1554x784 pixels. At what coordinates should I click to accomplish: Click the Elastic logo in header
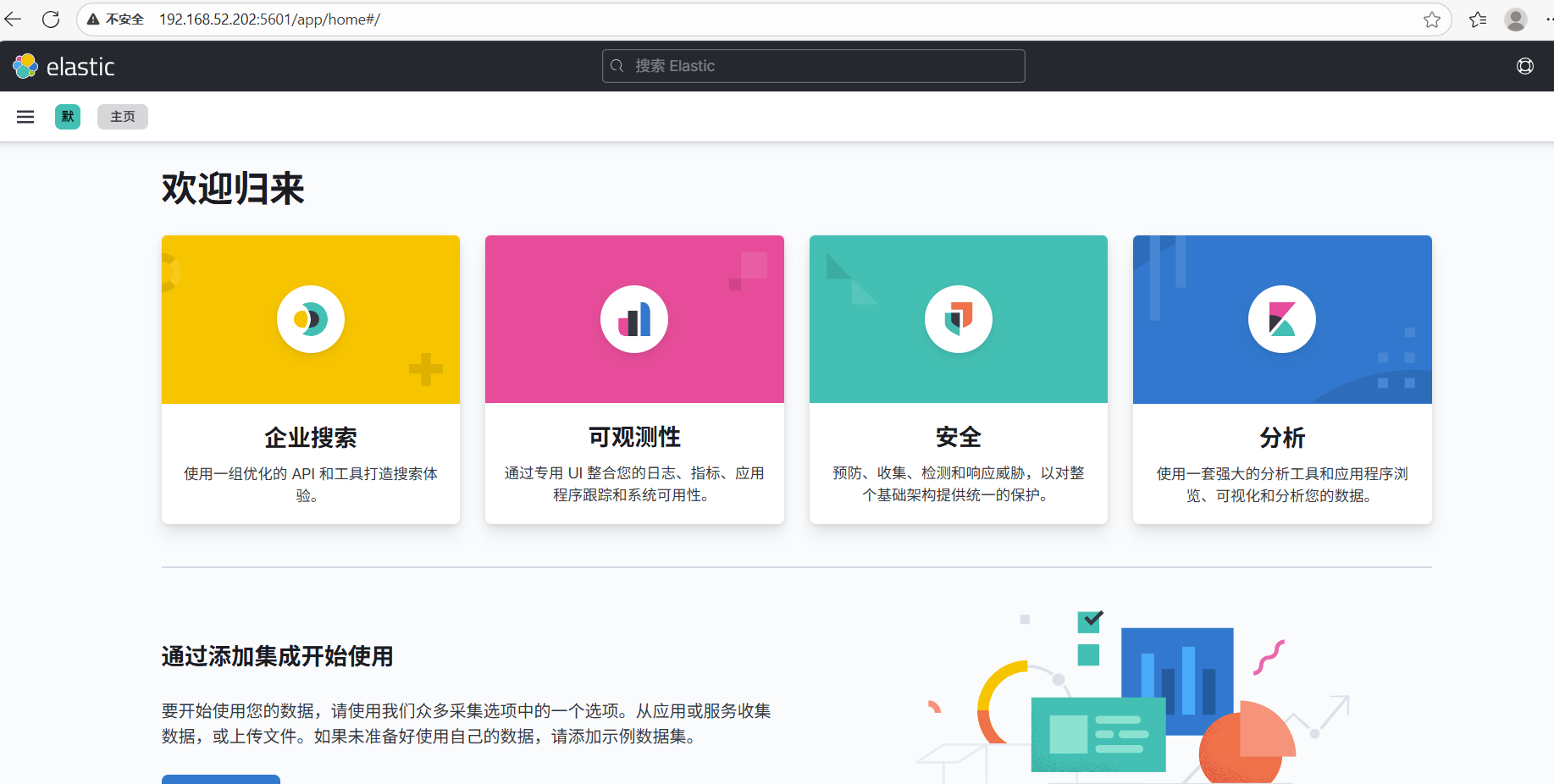coord(64,66)
